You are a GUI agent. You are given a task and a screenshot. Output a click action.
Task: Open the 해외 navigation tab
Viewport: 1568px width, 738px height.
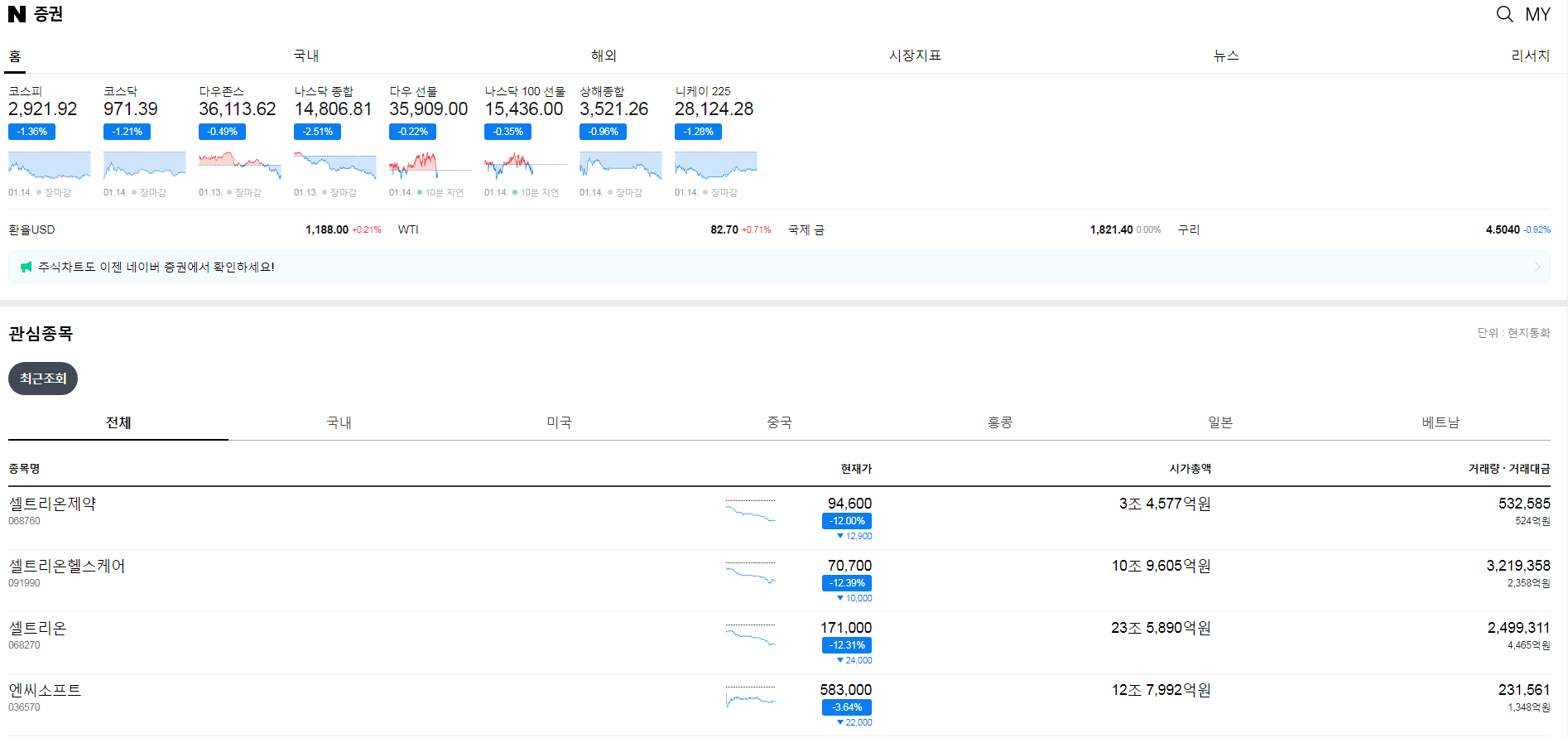[604, 55]
